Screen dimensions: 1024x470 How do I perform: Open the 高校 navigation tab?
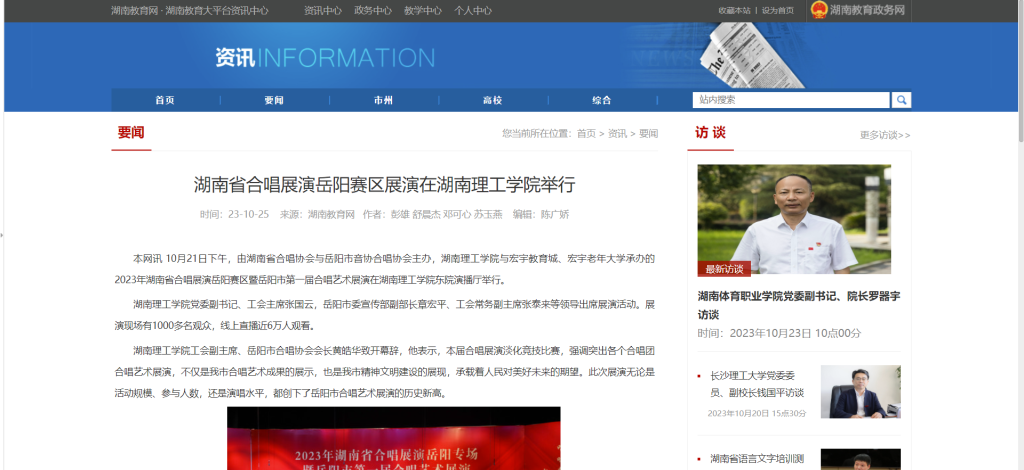(492, 100)
